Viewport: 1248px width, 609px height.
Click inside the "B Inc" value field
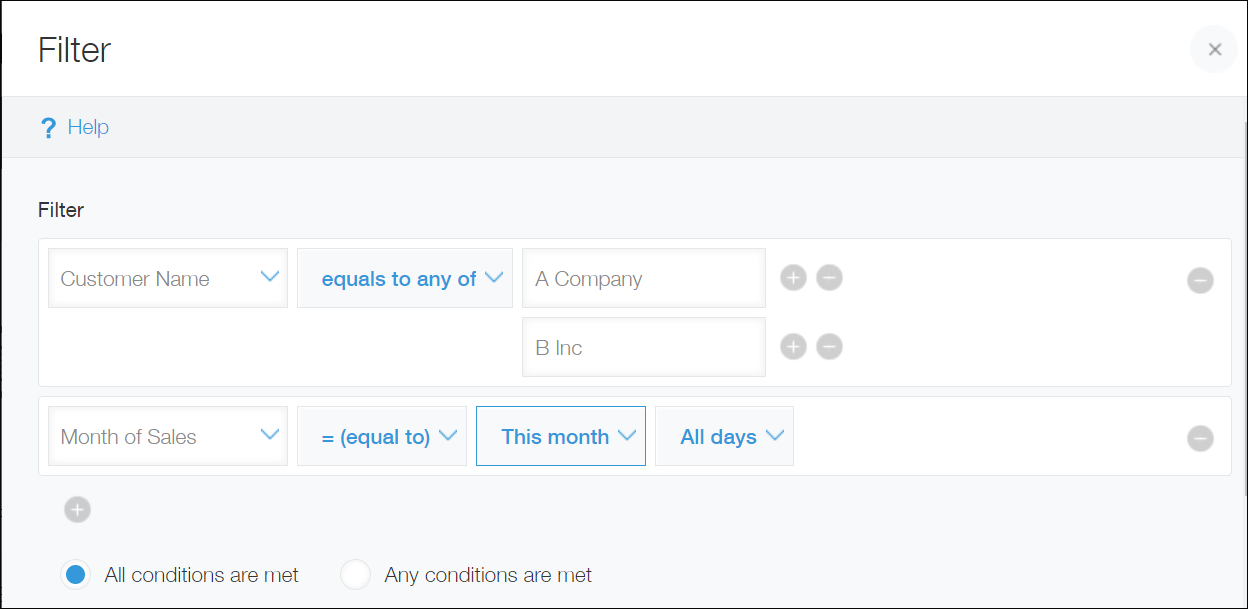[643, 346]
